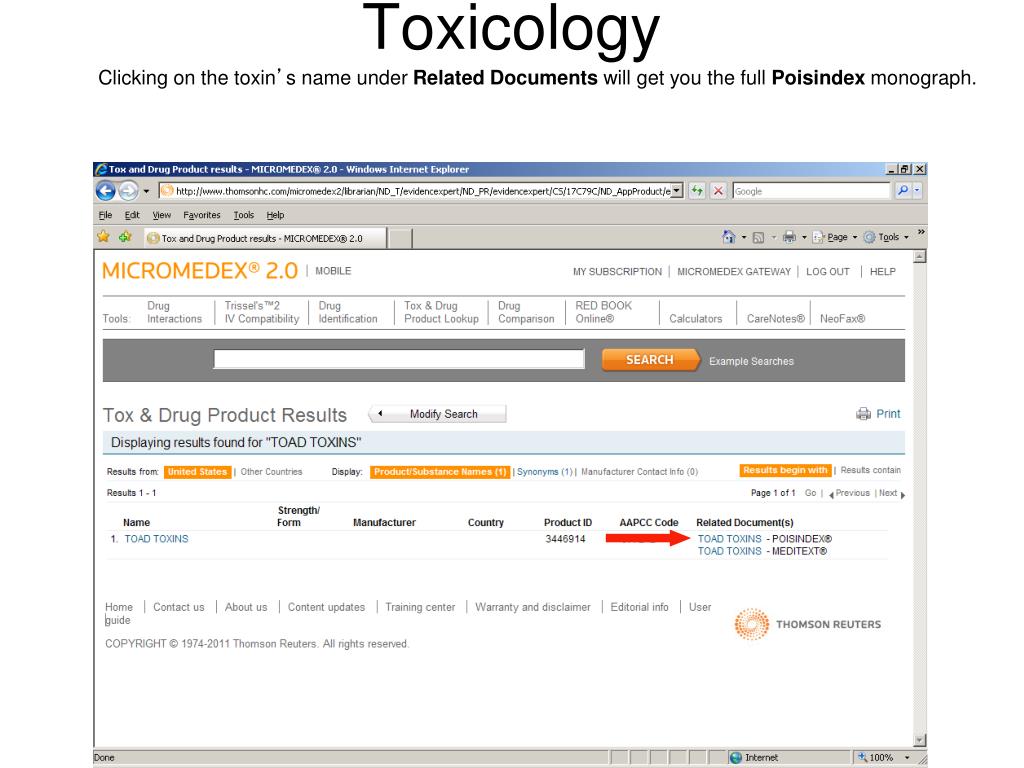Click the Google search box
Image resolution: width=1024 pixels, height=768 pixels.
811,191
